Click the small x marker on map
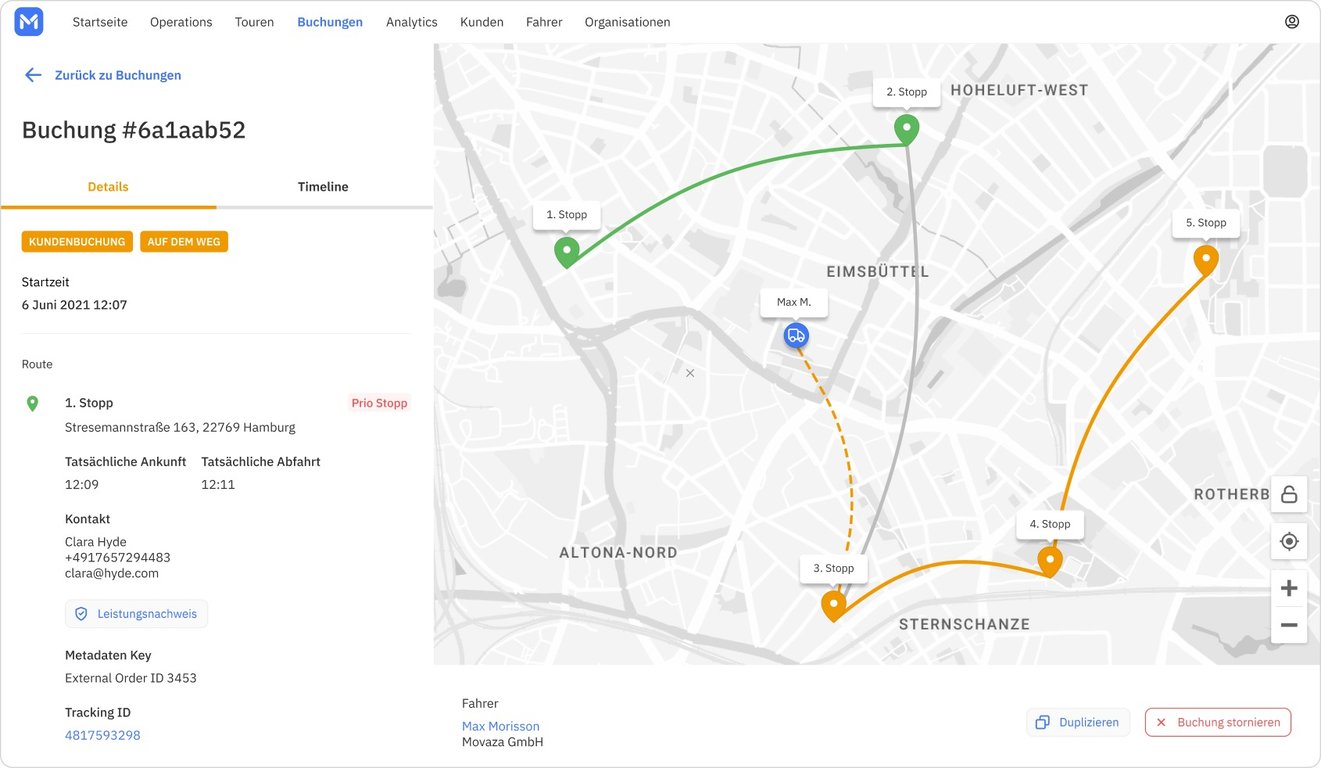Screen dimensions: 1321x768 click(x=689, y=373)
